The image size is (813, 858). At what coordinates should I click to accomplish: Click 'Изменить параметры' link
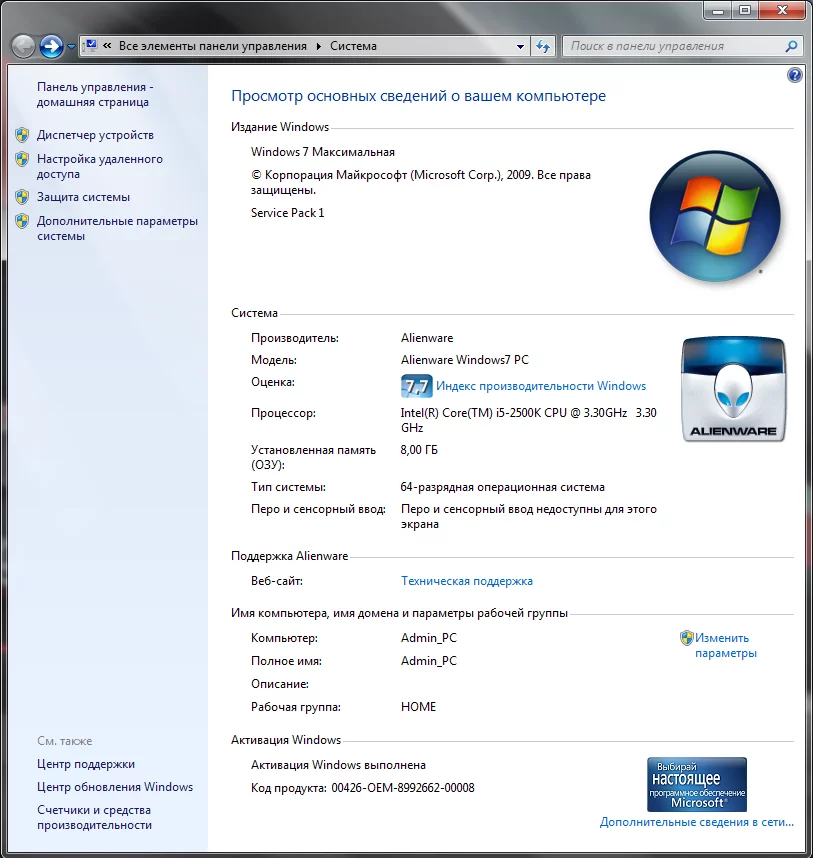coord(725,646)
